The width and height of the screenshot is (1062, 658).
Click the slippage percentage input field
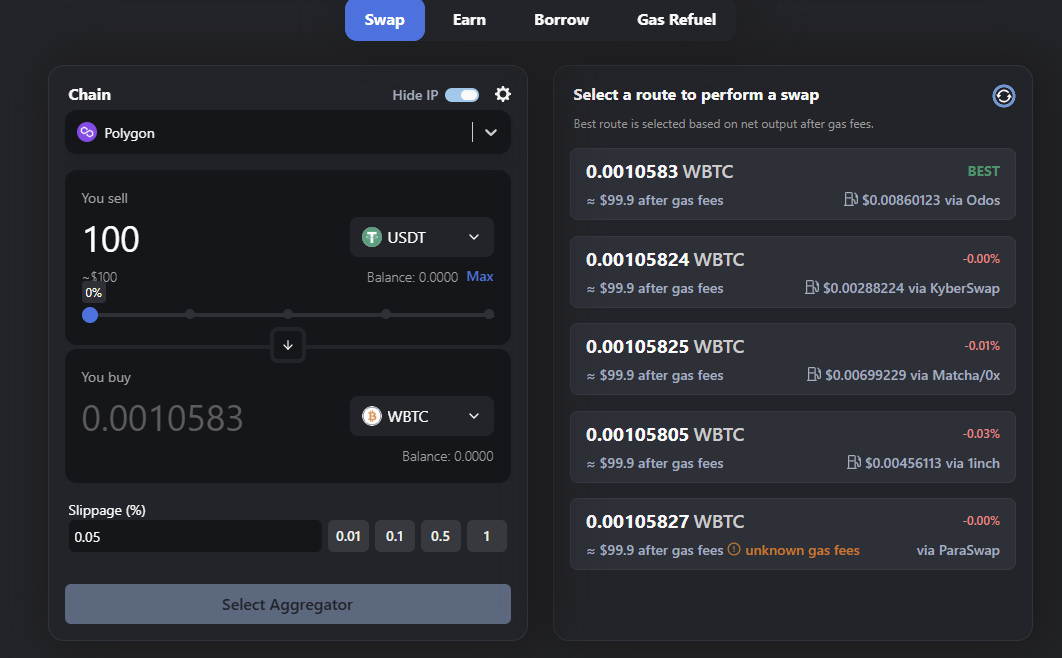click(194, 536)
